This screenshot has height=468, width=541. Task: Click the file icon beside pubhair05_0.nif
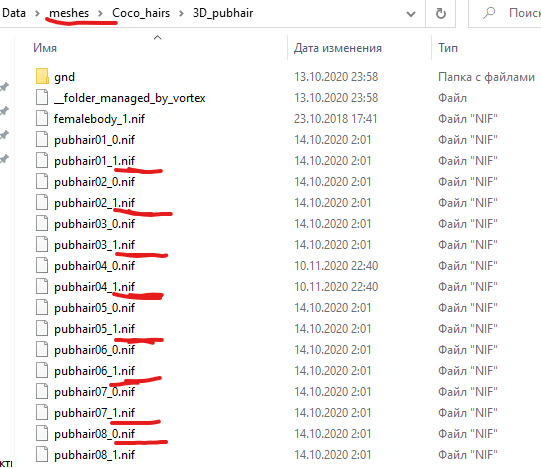(x=42, y=308)
